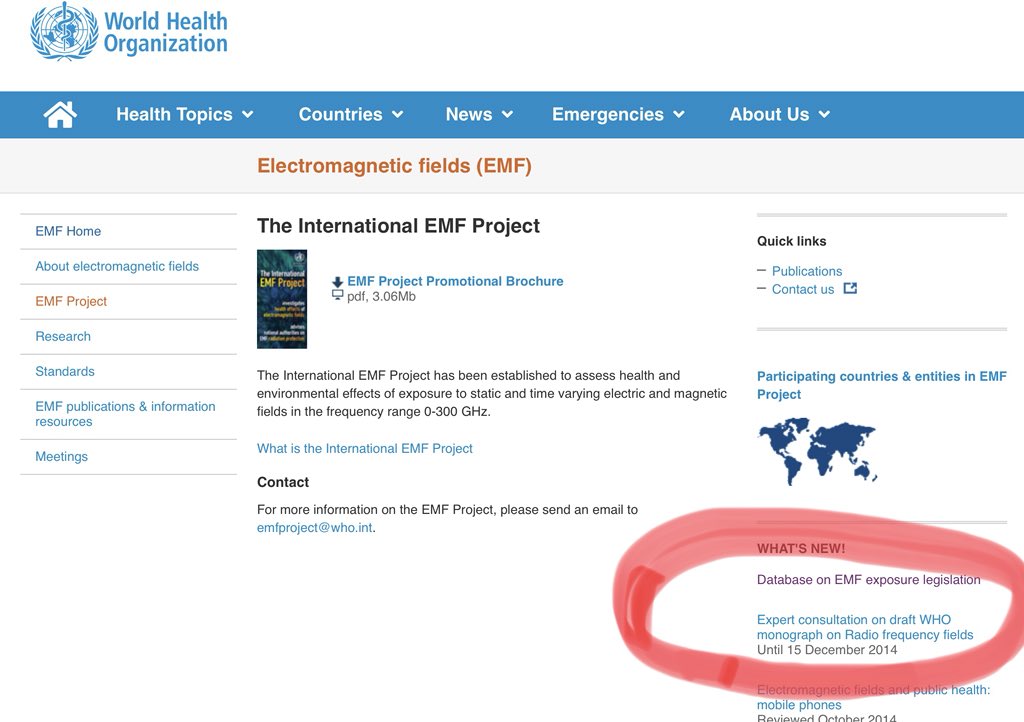The width and height of the screenshot is (1024, 722).
Task: Click the World Health Organization logo
Action: click(x=129, y=31)
